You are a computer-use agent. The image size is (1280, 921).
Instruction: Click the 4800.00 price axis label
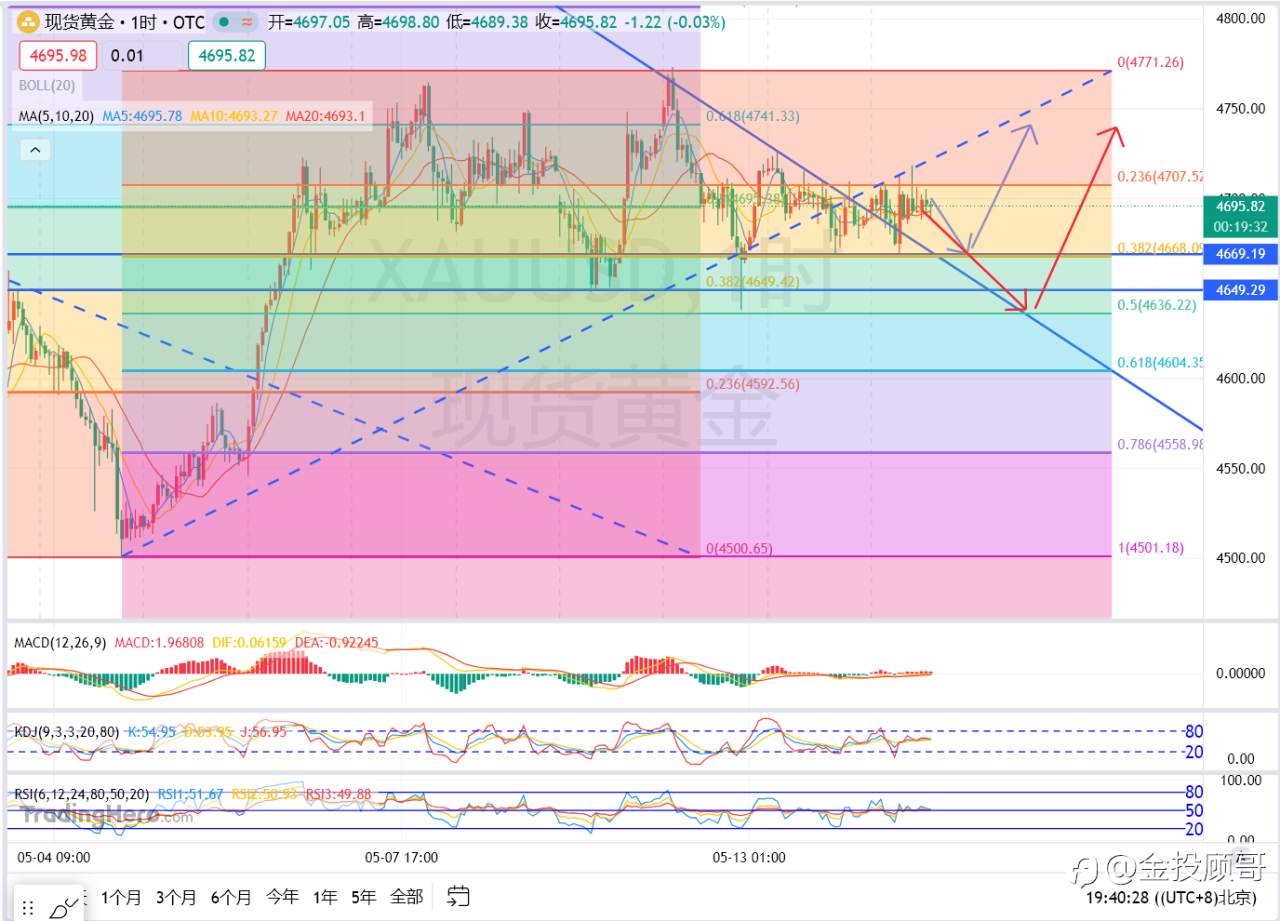1240,18
